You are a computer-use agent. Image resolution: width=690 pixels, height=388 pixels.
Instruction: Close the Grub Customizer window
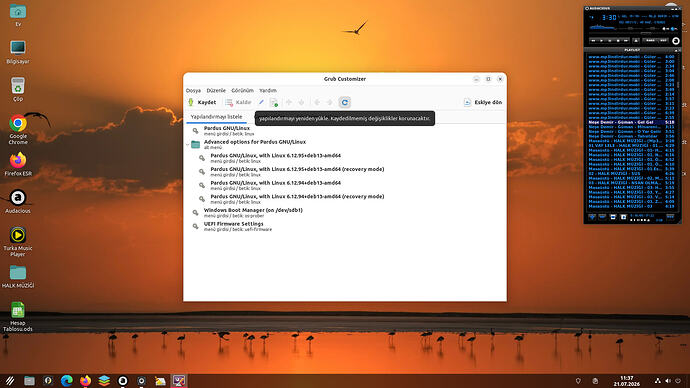[500, 79]
